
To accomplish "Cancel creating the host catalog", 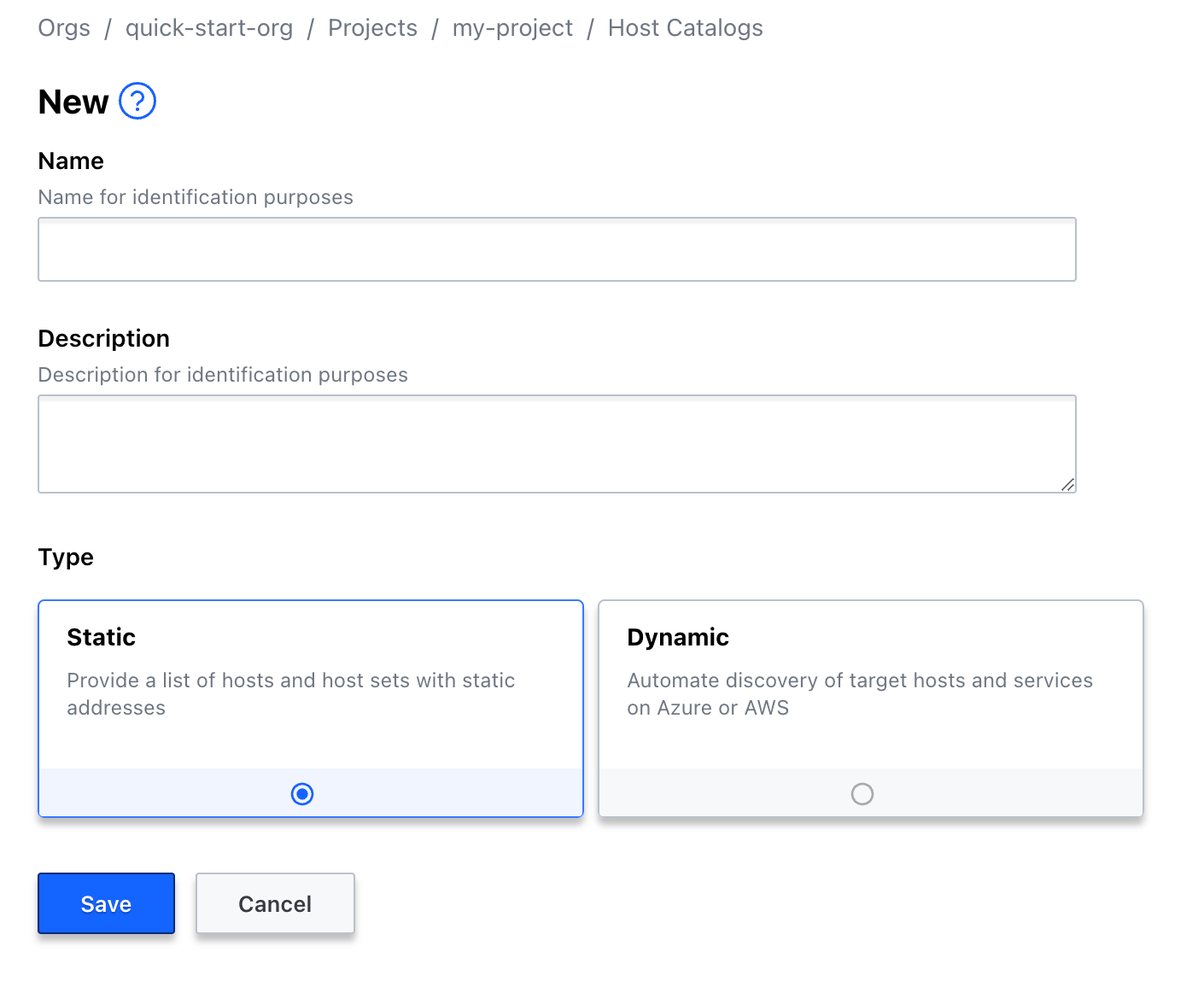I will tap(275, 903).
